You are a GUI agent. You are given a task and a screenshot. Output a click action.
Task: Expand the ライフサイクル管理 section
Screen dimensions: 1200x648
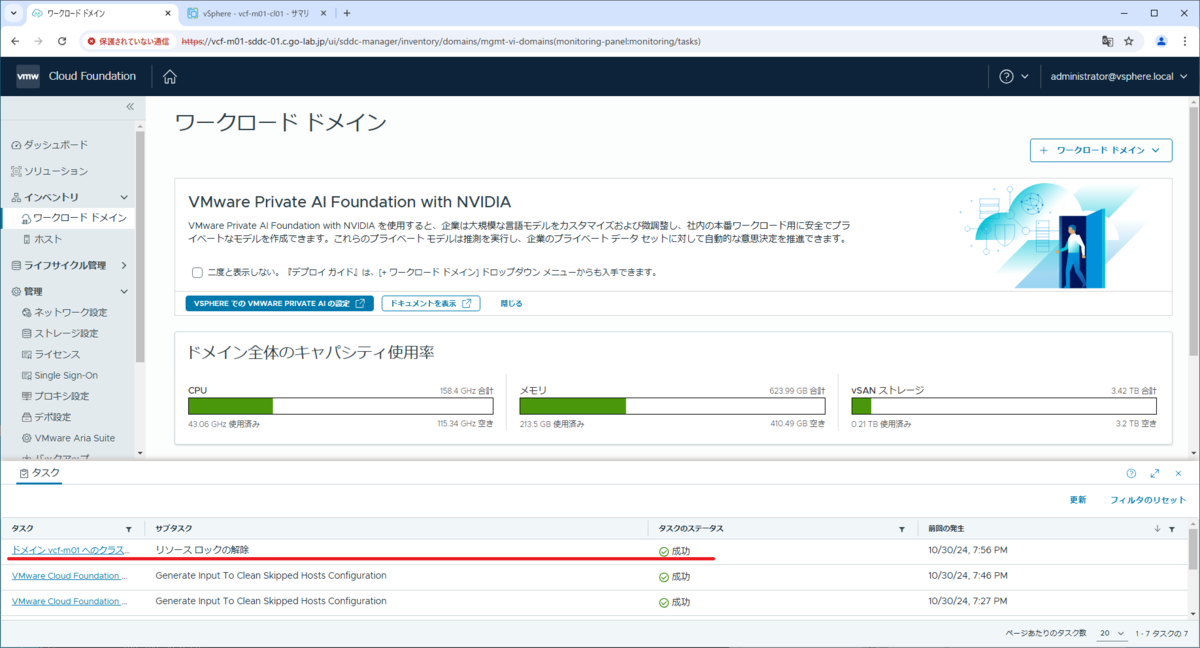(124, 265)
